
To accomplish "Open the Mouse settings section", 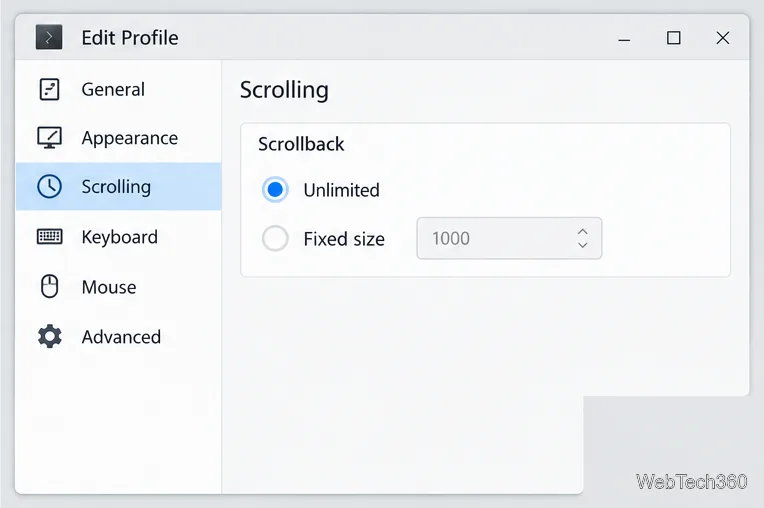I will pyautogui.click(x=119, y=287).
